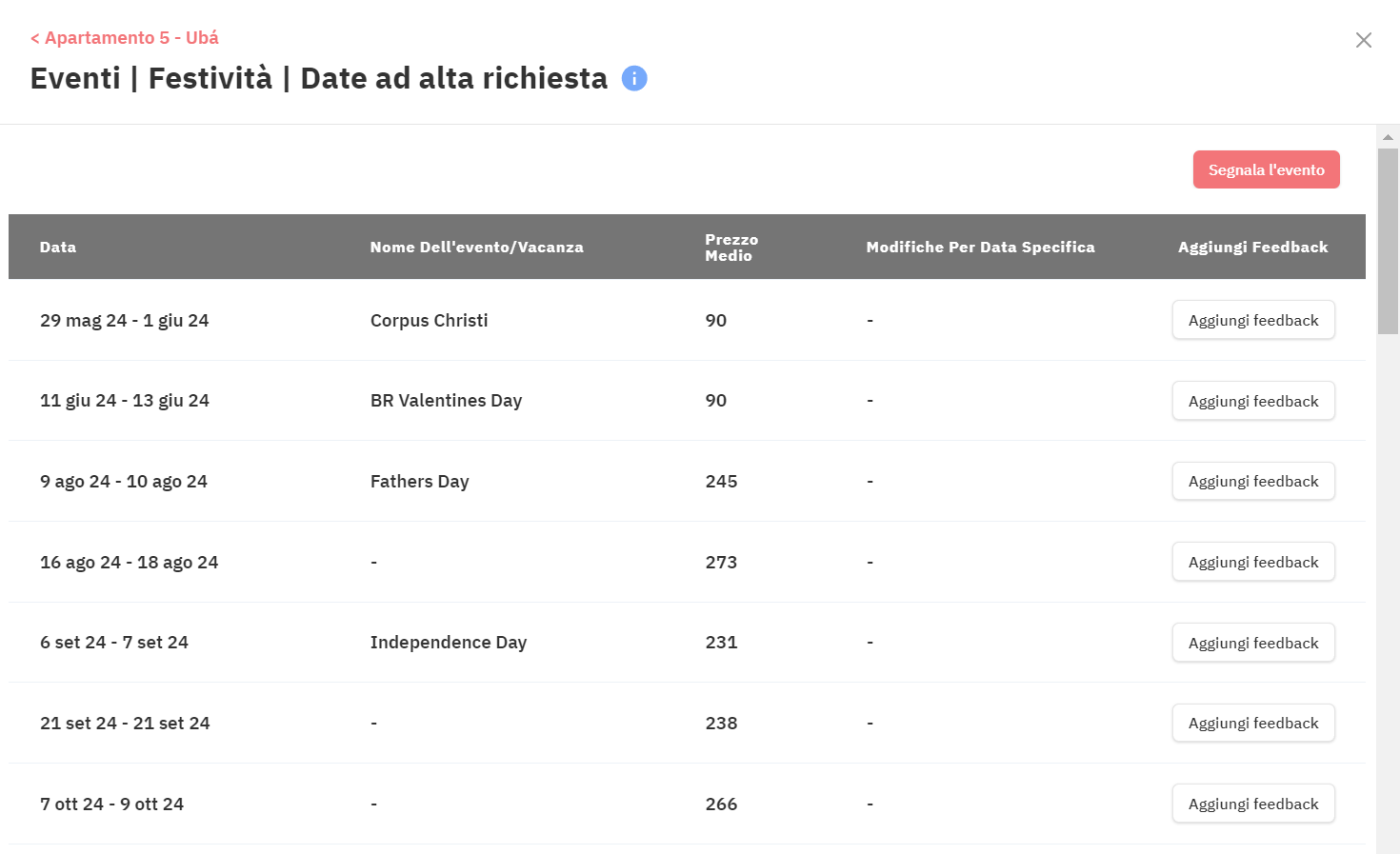The width and height of the screenshot is (1400, 854).
Task: Click the scrollbar up arrow
Action: point(1388,137)
